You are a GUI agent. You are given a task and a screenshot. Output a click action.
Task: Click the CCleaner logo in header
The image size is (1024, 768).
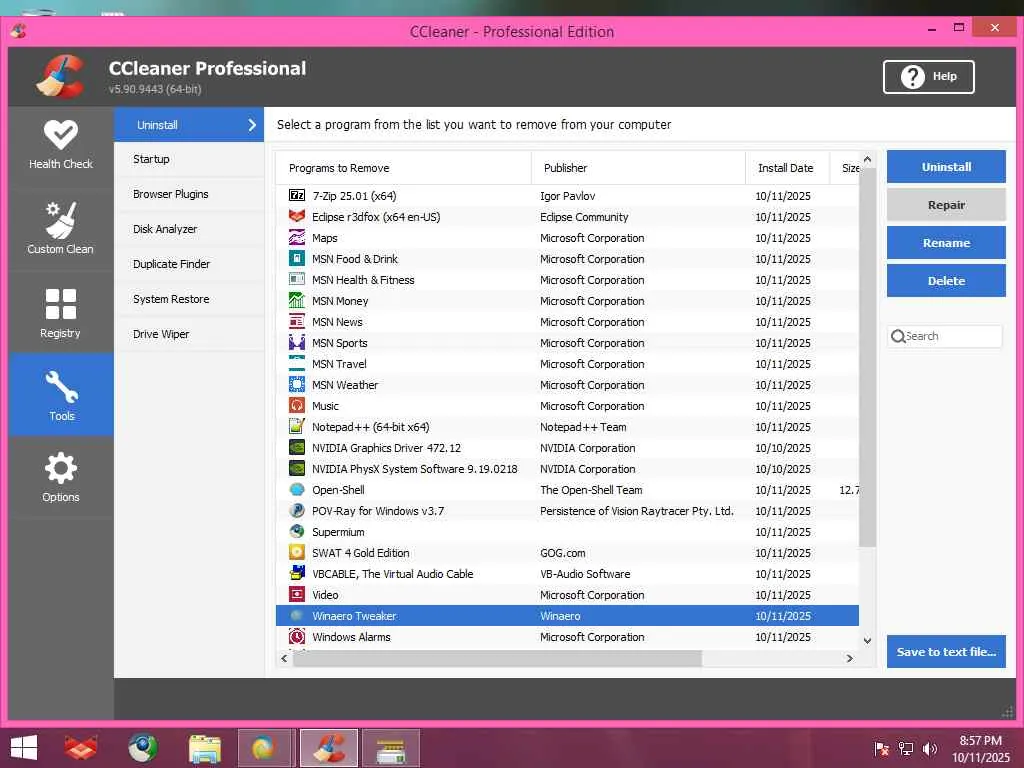tap(59, 77)
